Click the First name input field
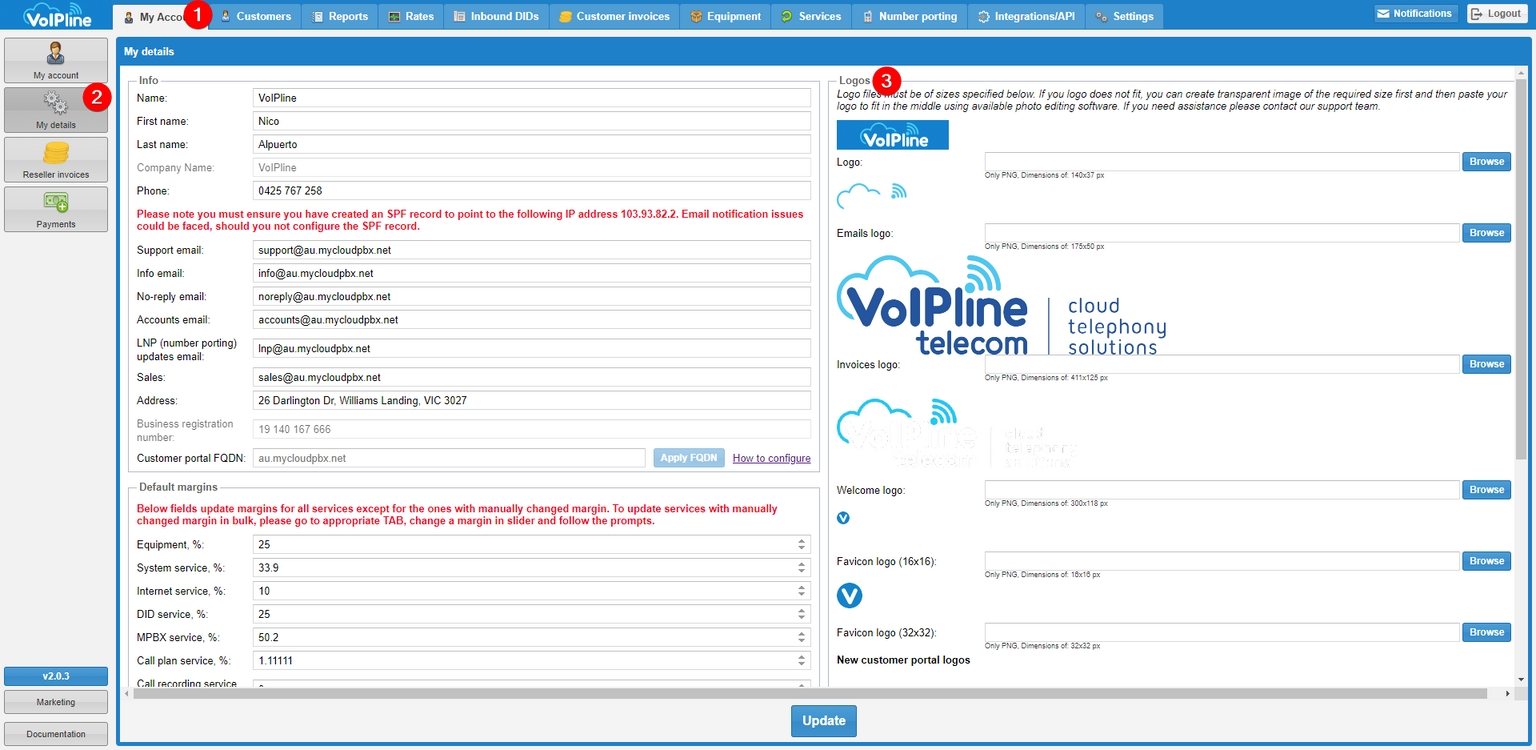The image size is (1536, 750). tap(532, 121)
